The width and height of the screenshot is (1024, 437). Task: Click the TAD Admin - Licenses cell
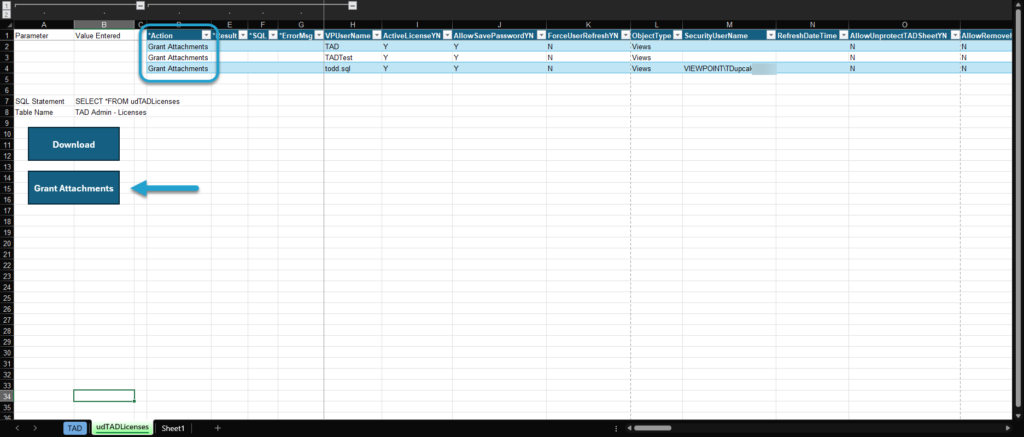(111, 112)
